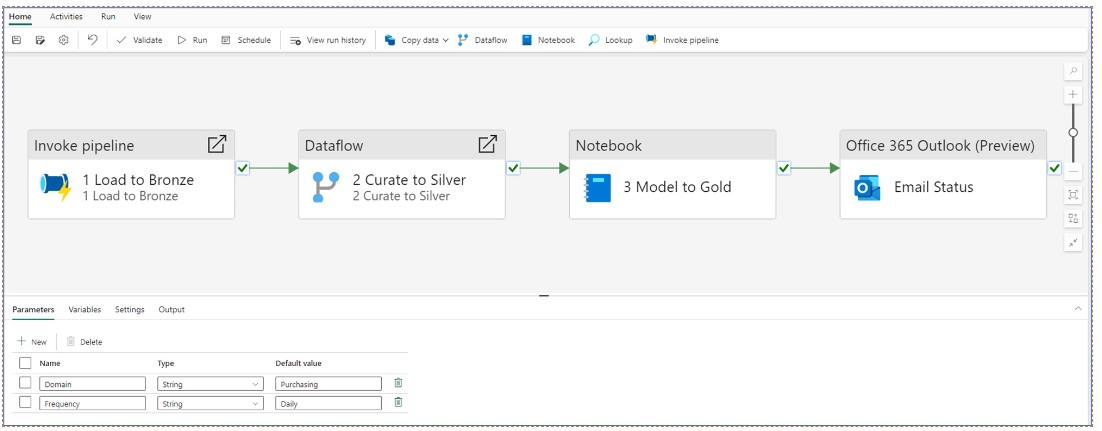Click the Save icon in the toolbar
This screenshot has height=431, width=1102.
tap(16, 40)
